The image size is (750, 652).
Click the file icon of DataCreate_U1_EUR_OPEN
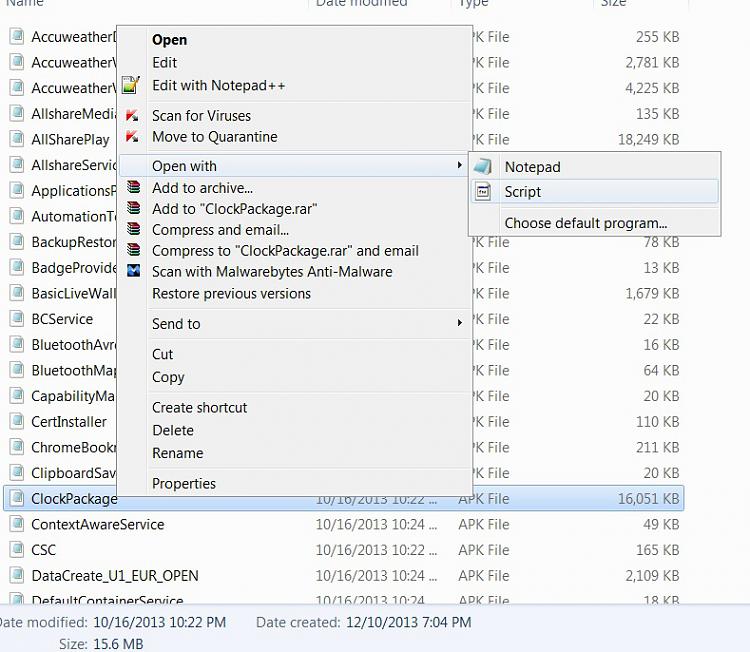[x=17, y=575]
